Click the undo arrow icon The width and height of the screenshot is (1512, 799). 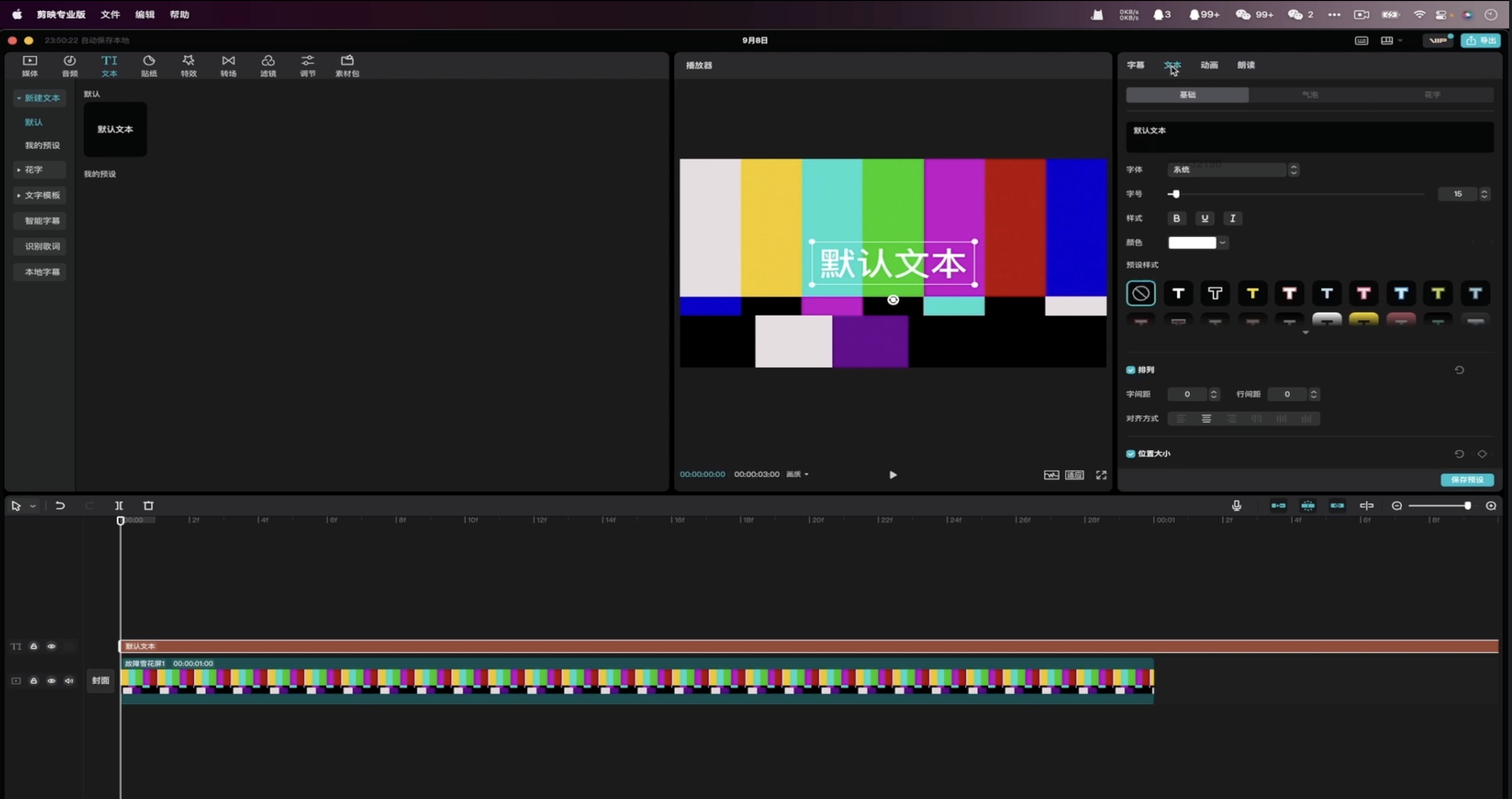tap(60, 506)
